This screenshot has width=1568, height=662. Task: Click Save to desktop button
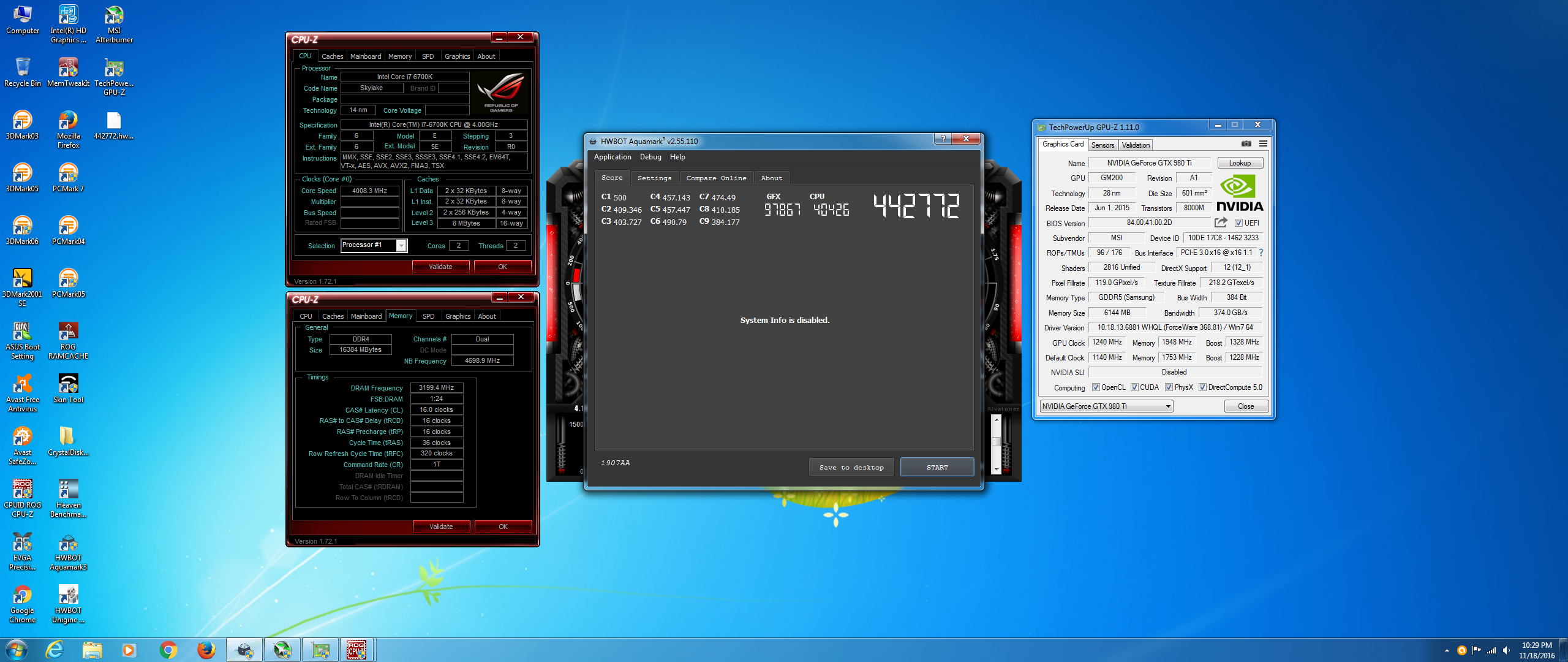tap(851, 467)
